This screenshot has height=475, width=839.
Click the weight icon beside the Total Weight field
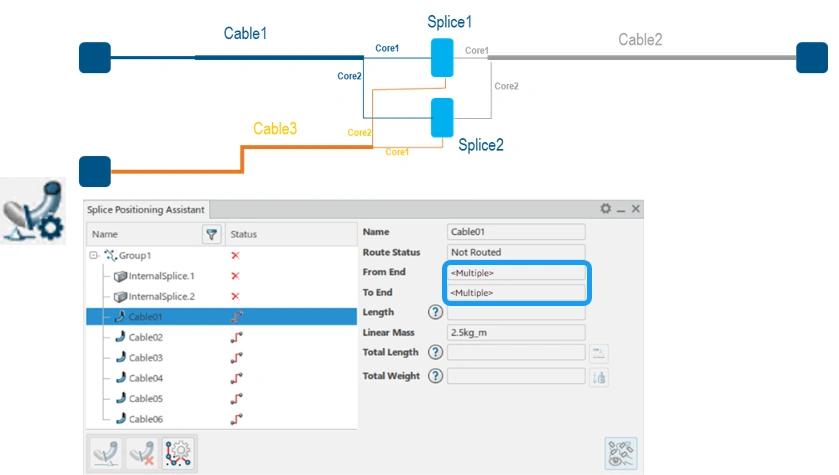tap(599, 378)
